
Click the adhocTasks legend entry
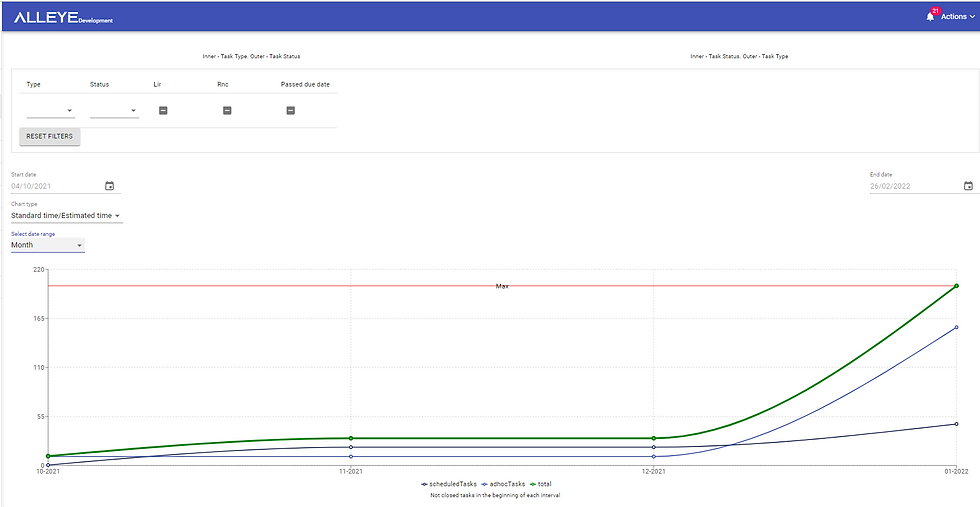click(504, 484)
